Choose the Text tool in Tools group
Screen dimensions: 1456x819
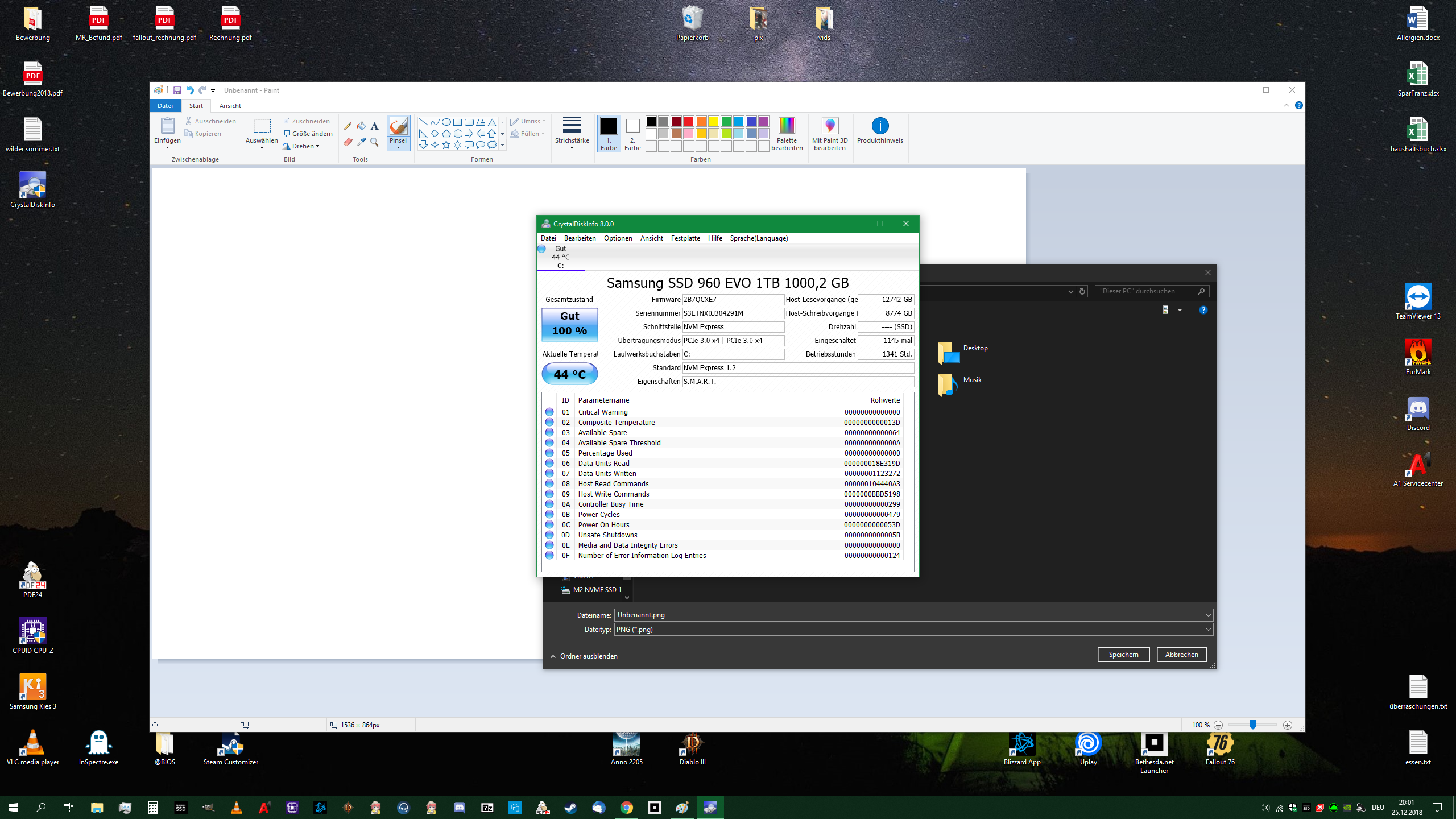pyautogui.click(x=374, y=126)
